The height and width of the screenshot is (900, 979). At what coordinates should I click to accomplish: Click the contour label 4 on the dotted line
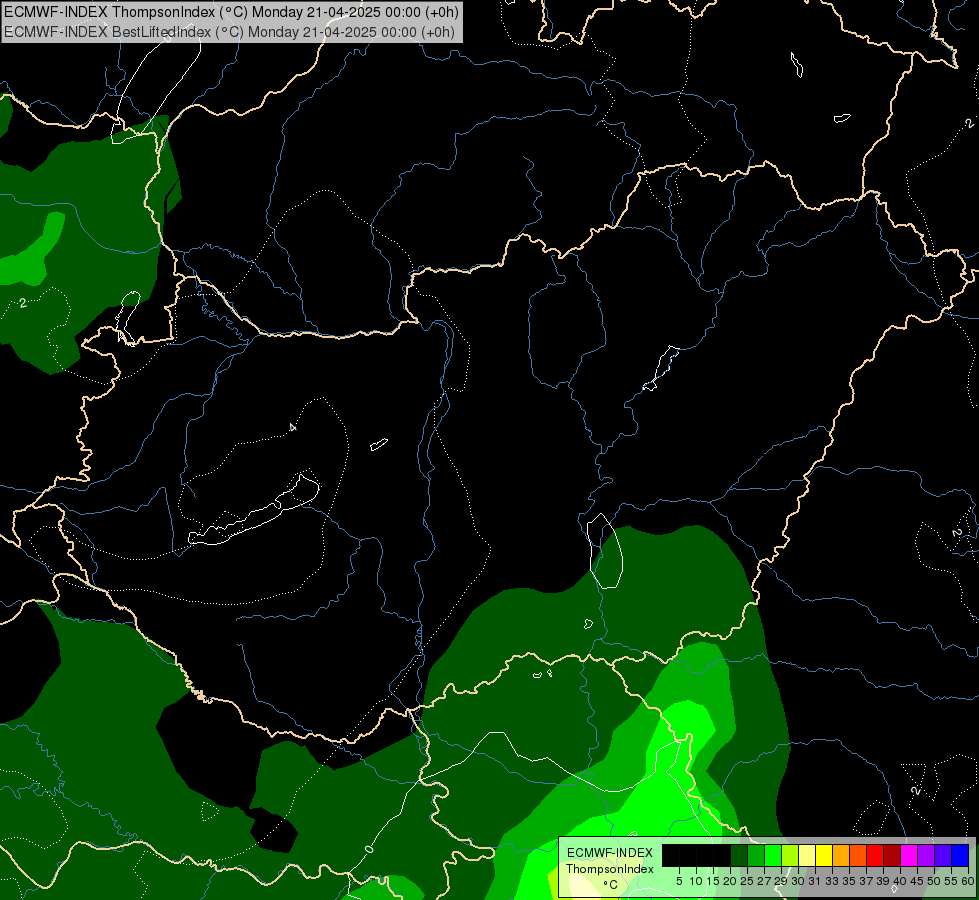pos(292,428)
